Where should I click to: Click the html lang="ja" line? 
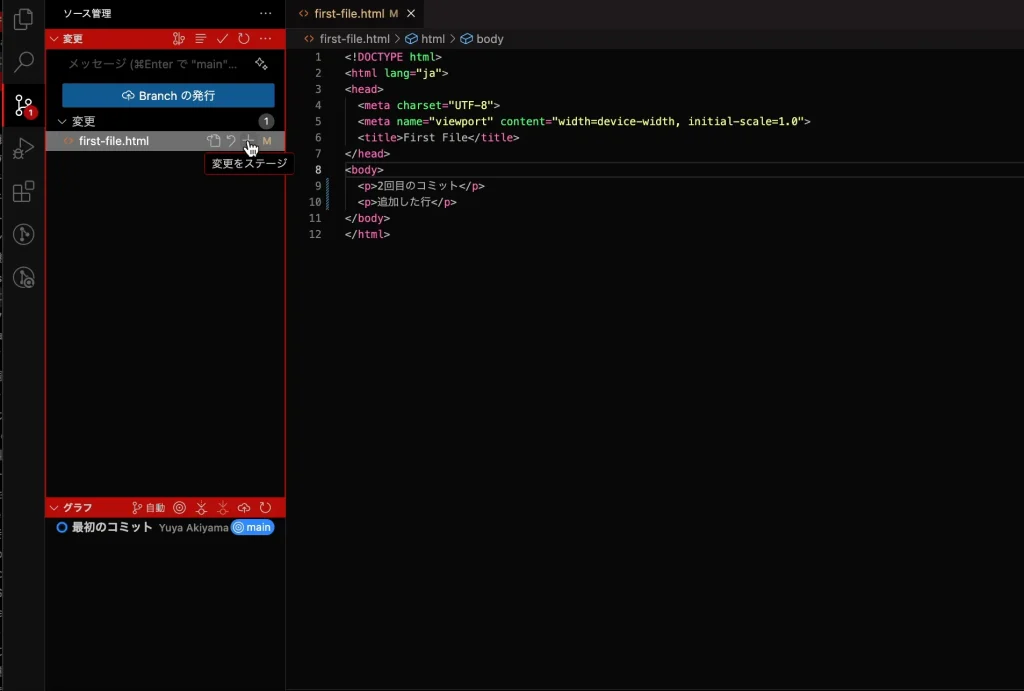click(396, 73)
